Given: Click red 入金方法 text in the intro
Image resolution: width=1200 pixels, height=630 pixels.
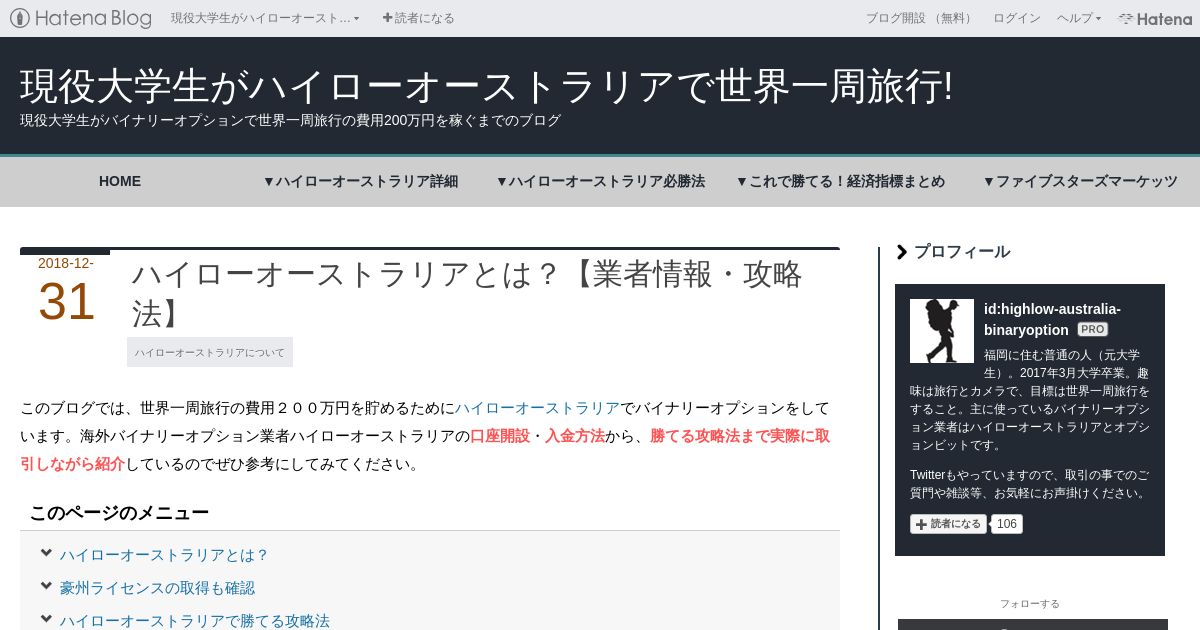Looking at the screenshot, I should pyautogui.click(x=575, y=436).
